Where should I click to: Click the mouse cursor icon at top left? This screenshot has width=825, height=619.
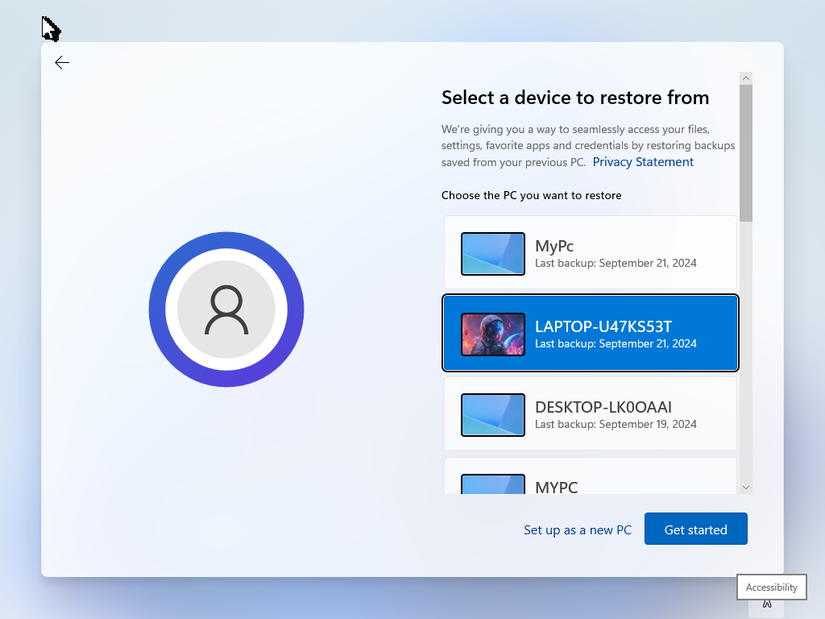point(51,29)
